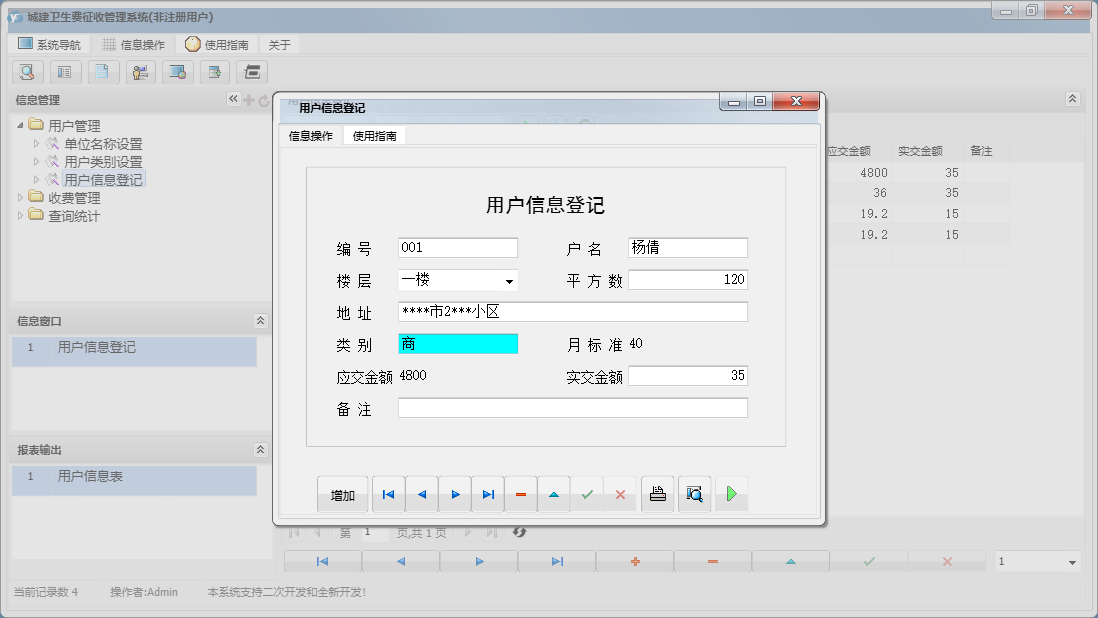
Task: Click the print icon in the registration dialog
Action: 657,493
